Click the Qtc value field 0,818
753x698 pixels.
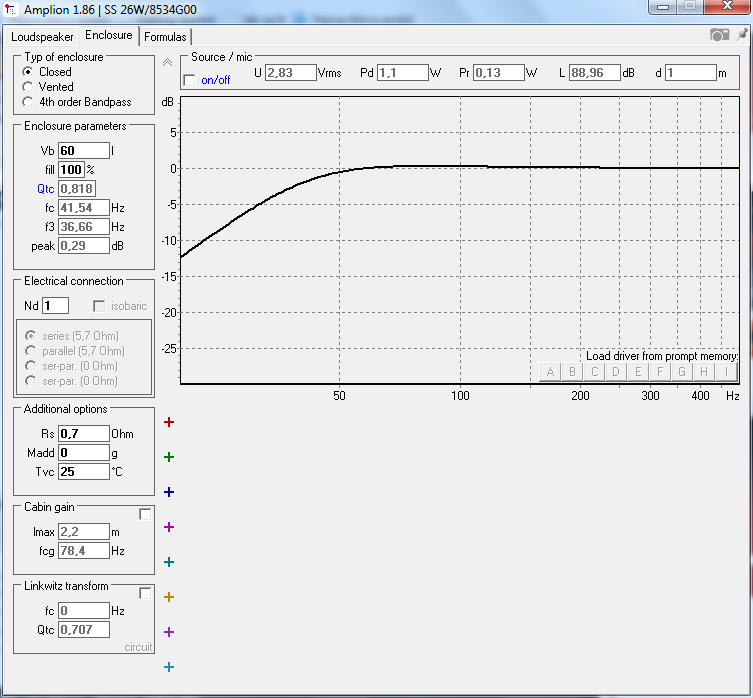click(77, 189)
